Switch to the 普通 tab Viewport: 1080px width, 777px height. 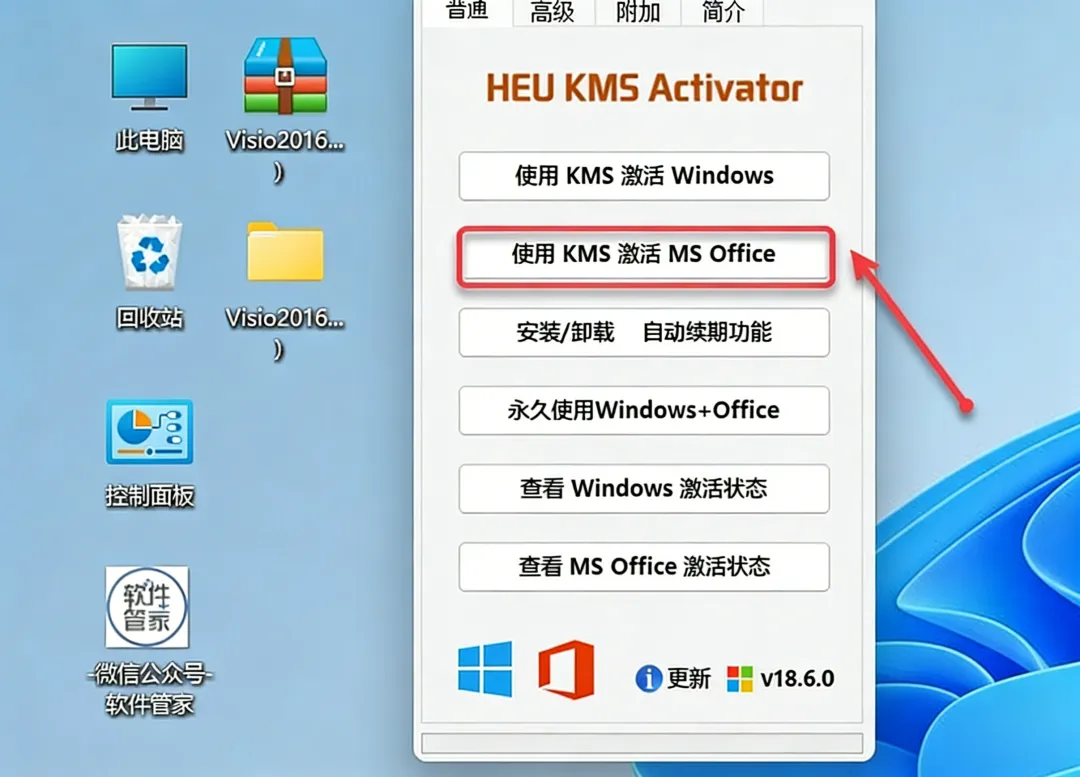[467, 12]
